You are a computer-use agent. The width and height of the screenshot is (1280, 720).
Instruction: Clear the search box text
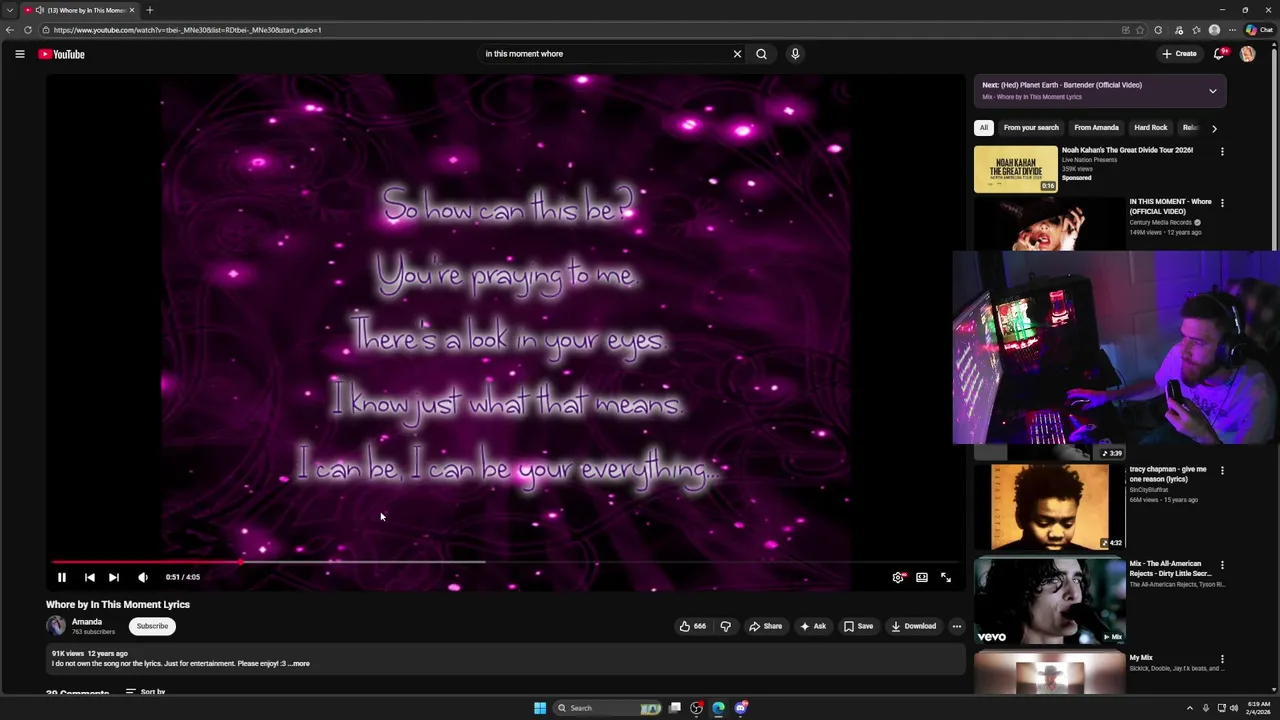(737, 54)
